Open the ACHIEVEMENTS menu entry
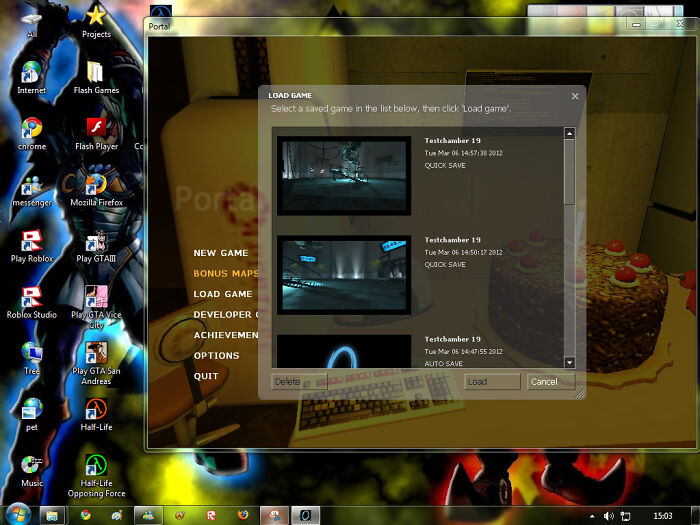The image size is (700, 525). point(225,335)
